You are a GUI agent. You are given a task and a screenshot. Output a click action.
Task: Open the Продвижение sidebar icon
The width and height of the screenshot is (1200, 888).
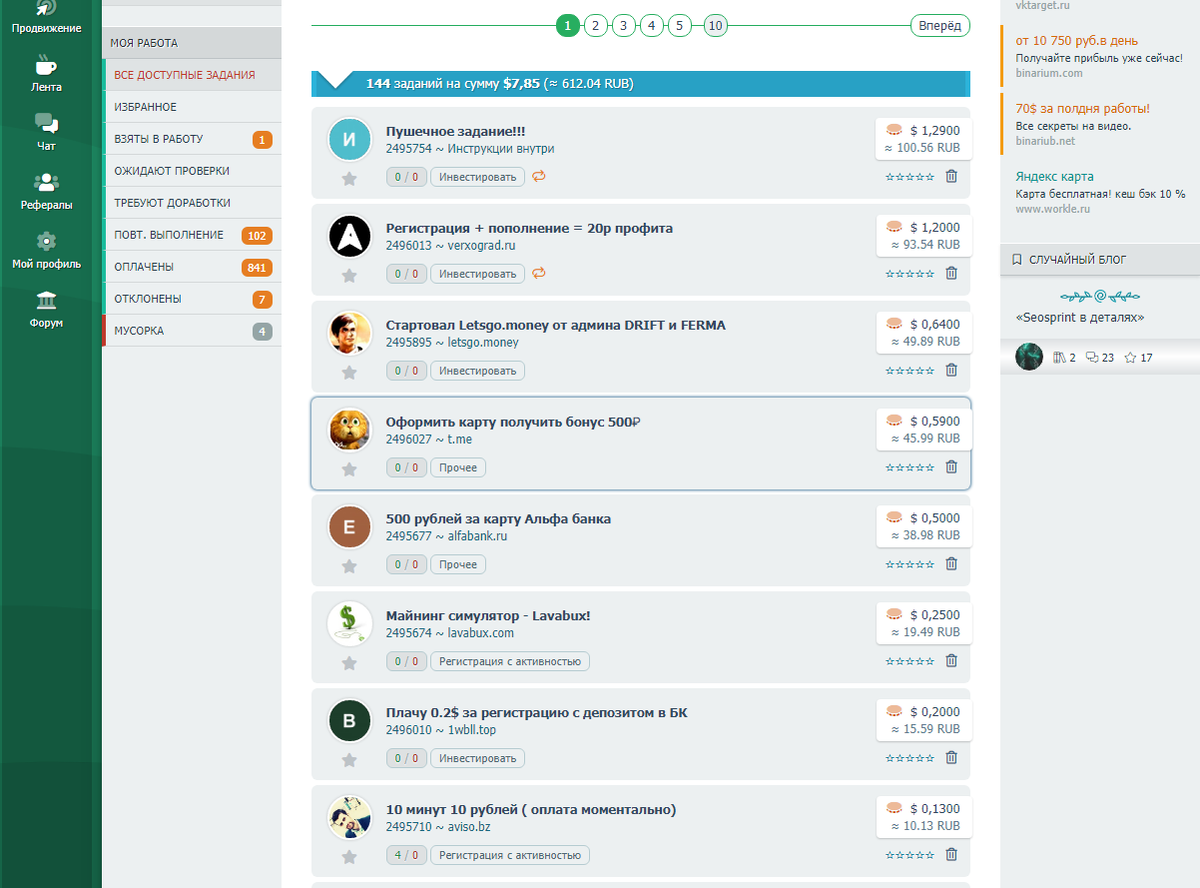tap(46, 8)
